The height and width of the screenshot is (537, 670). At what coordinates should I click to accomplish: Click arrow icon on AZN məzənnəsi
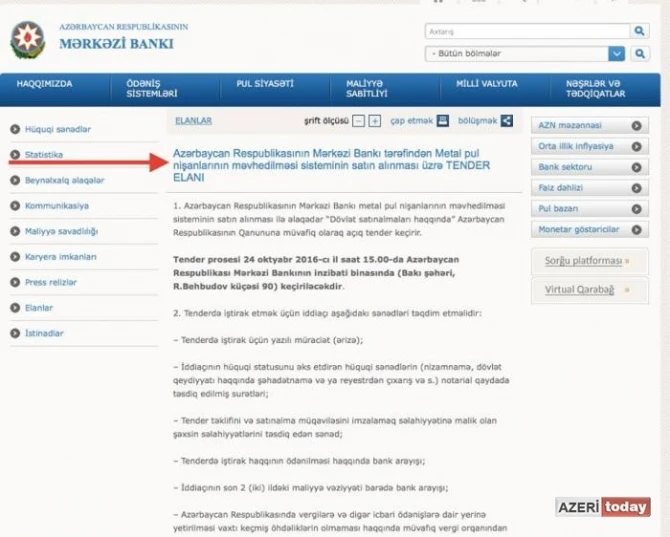(636, 126)
